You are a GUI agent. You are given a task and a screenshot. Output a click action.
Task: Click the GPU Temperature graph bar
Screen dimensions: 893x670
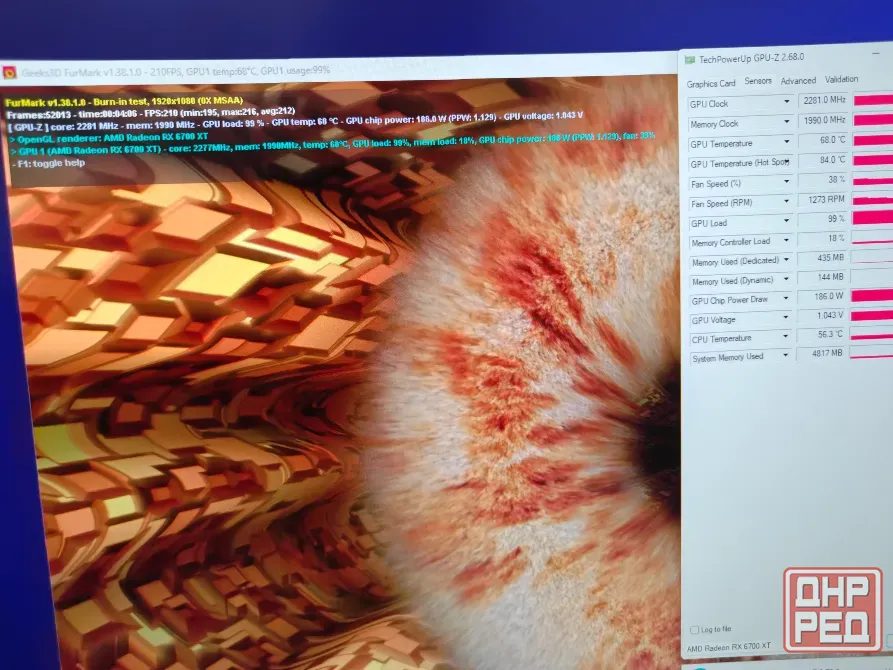point(873,140)
